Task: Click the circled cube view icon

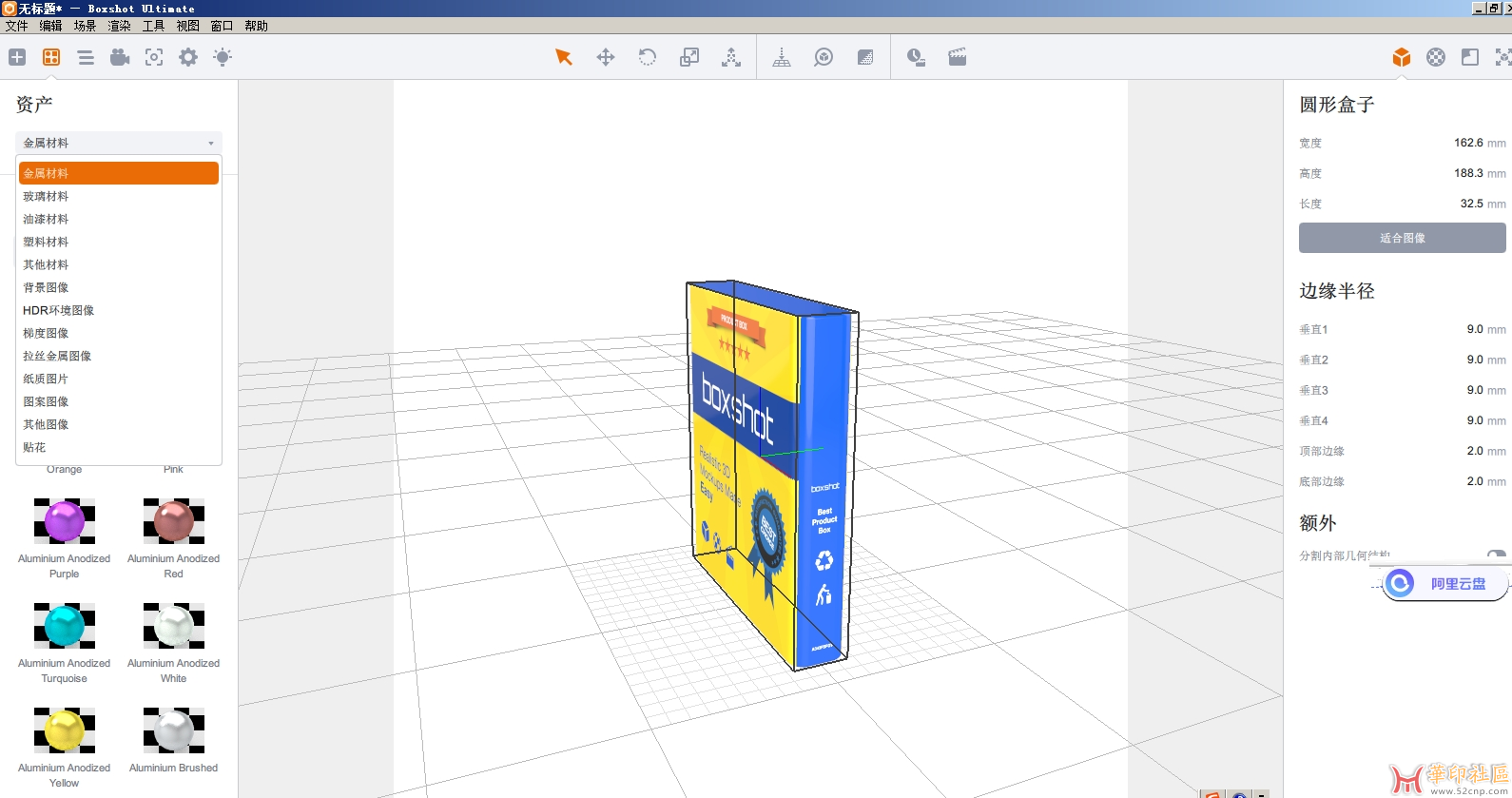Action: coord(824,57)
